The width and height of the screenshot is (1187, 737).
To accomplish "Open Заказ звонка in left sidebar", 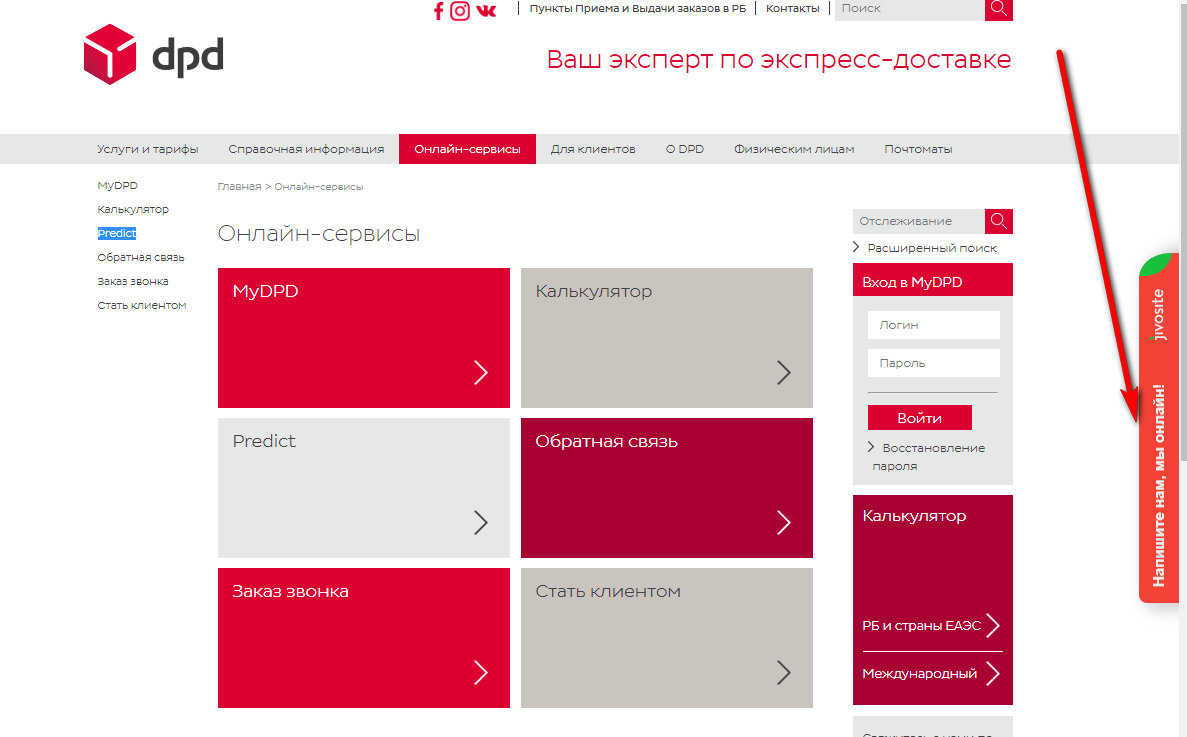I will 132,281.
